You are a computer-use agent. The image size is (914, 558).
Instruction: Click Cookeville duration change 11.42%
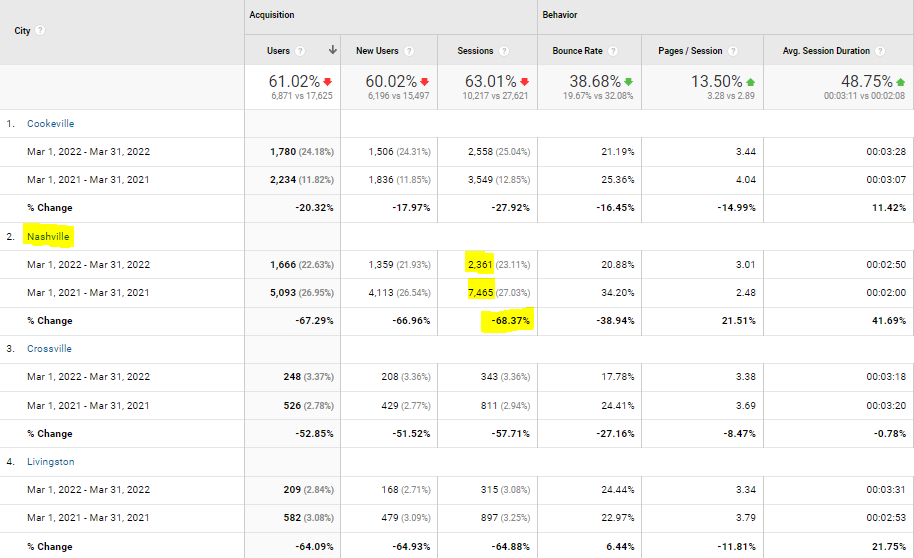point(889,208)
